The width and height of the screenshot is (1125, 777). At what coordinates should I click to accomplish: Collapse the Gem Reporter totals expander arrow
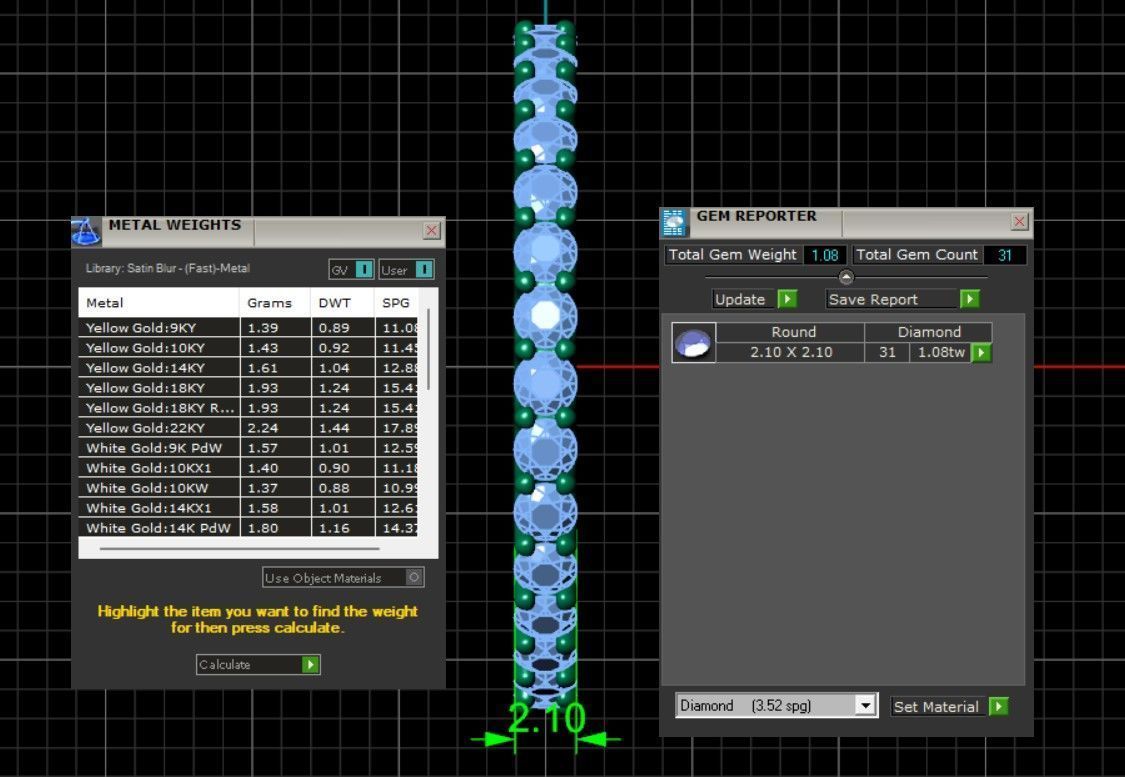coord(846,277)
